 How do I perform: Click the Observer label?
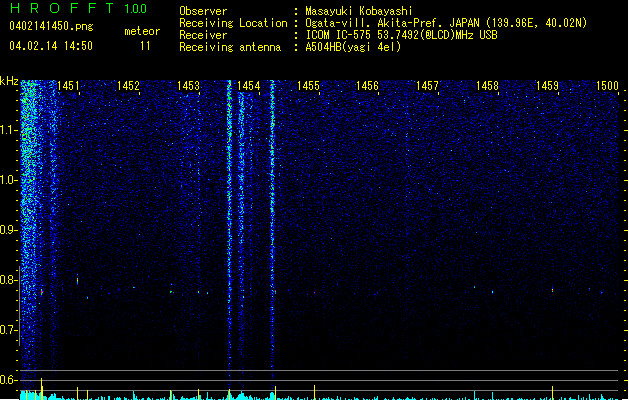203,11
